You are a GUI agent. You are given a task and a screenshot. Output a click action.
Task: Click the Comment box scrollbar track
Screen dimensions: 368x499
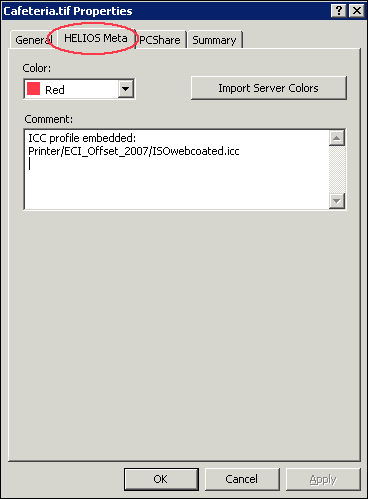click(x=337, y=169)
